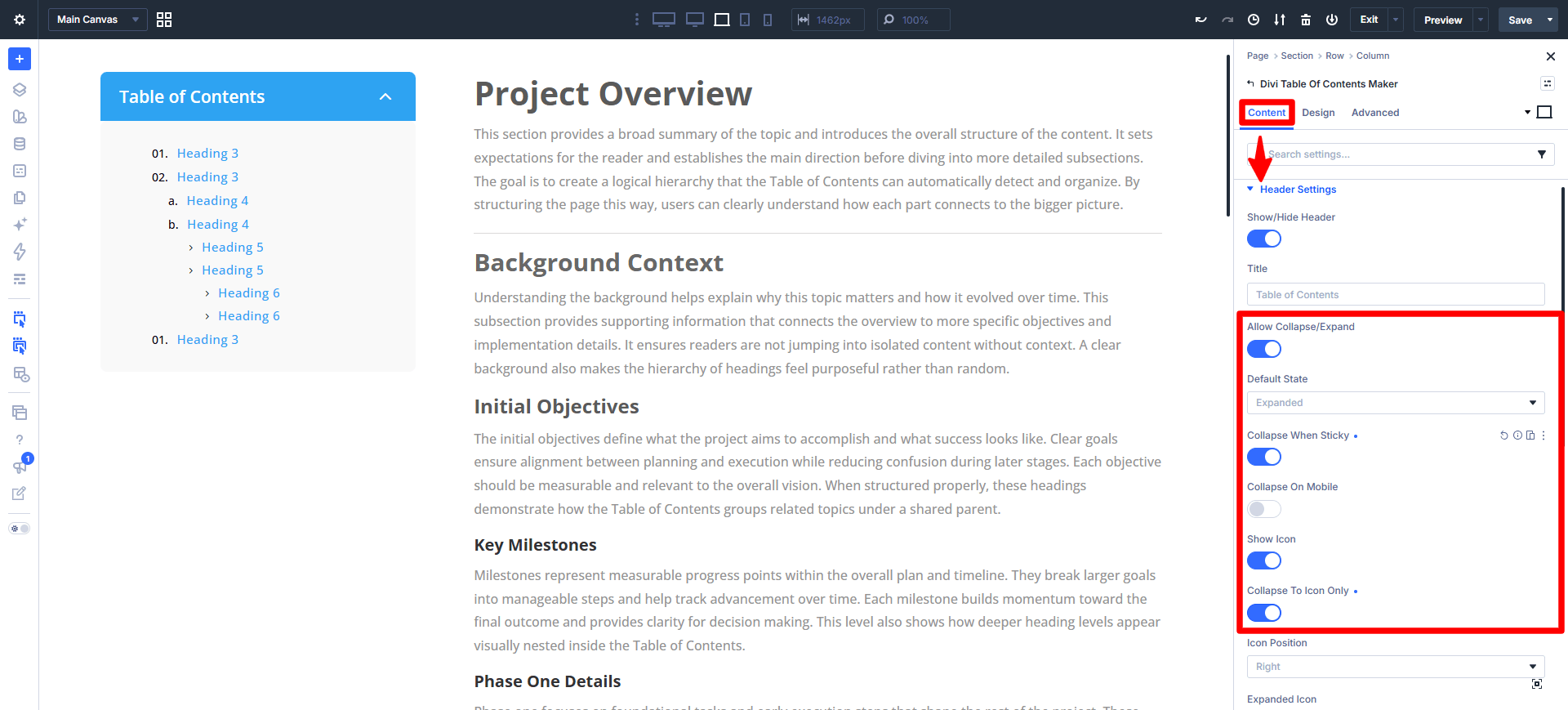The width and height of the screenshot is (1568, 710).
Task: Open the Layers view icon in left sidebar
Action: 20,90
